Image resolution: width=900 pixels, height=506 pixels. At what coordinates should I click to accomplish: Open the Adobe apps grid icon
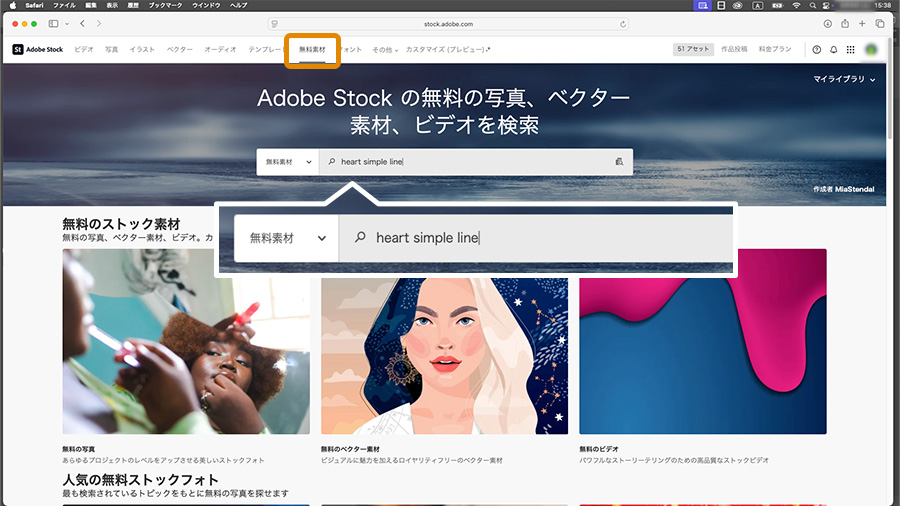(x=851, y=50)
